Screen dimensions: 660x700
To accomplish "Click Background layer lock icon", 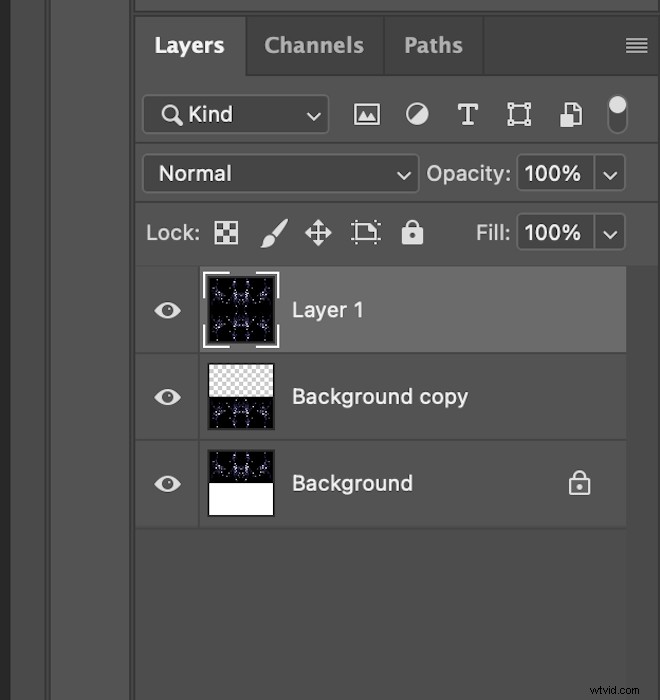I will [579, 483].
